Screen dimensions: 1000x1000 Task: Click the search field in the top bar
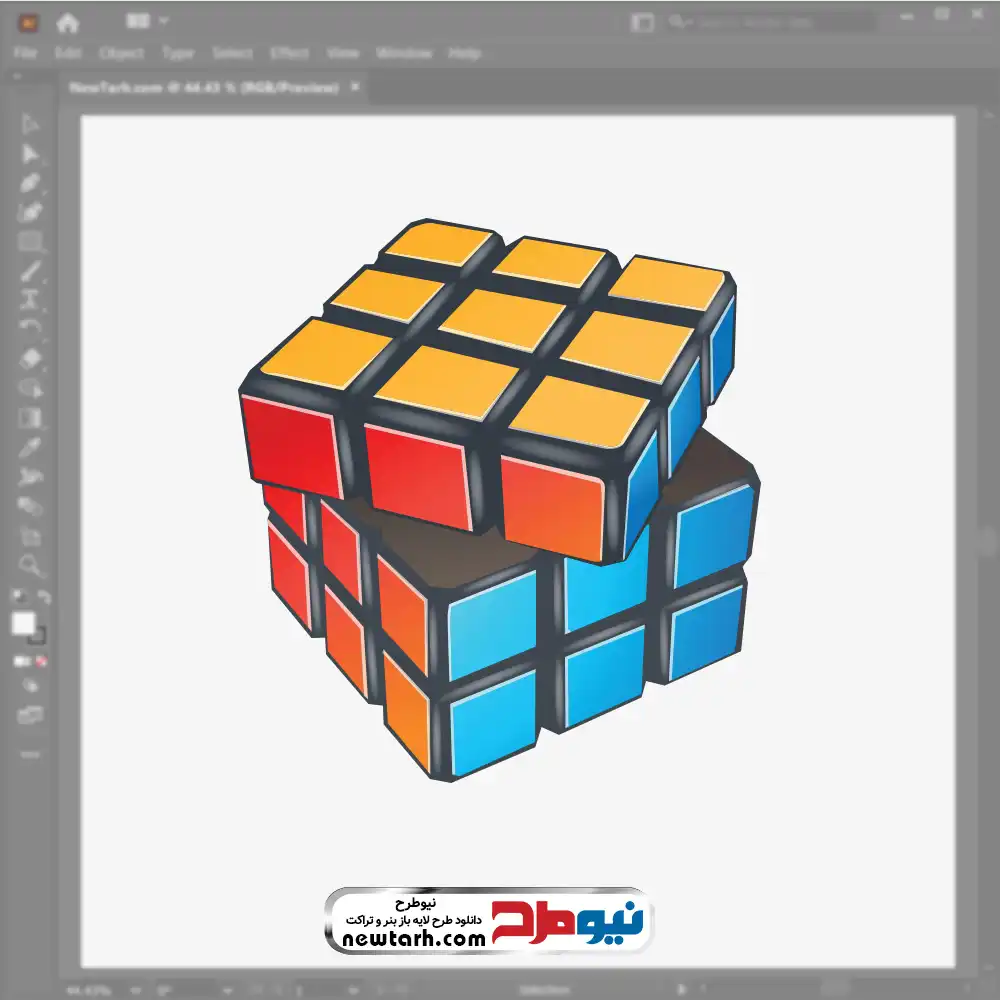770,23
